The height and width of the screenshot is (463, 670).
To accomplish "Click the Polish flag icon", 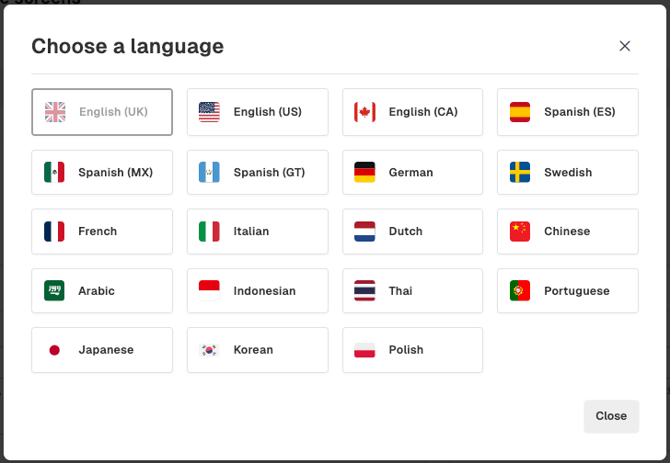I will 364,350.
